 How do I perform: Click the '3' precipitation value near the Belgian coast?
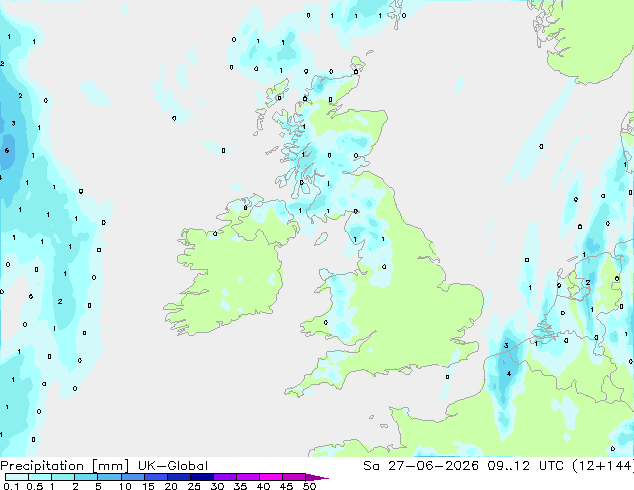tap(506, 346)
